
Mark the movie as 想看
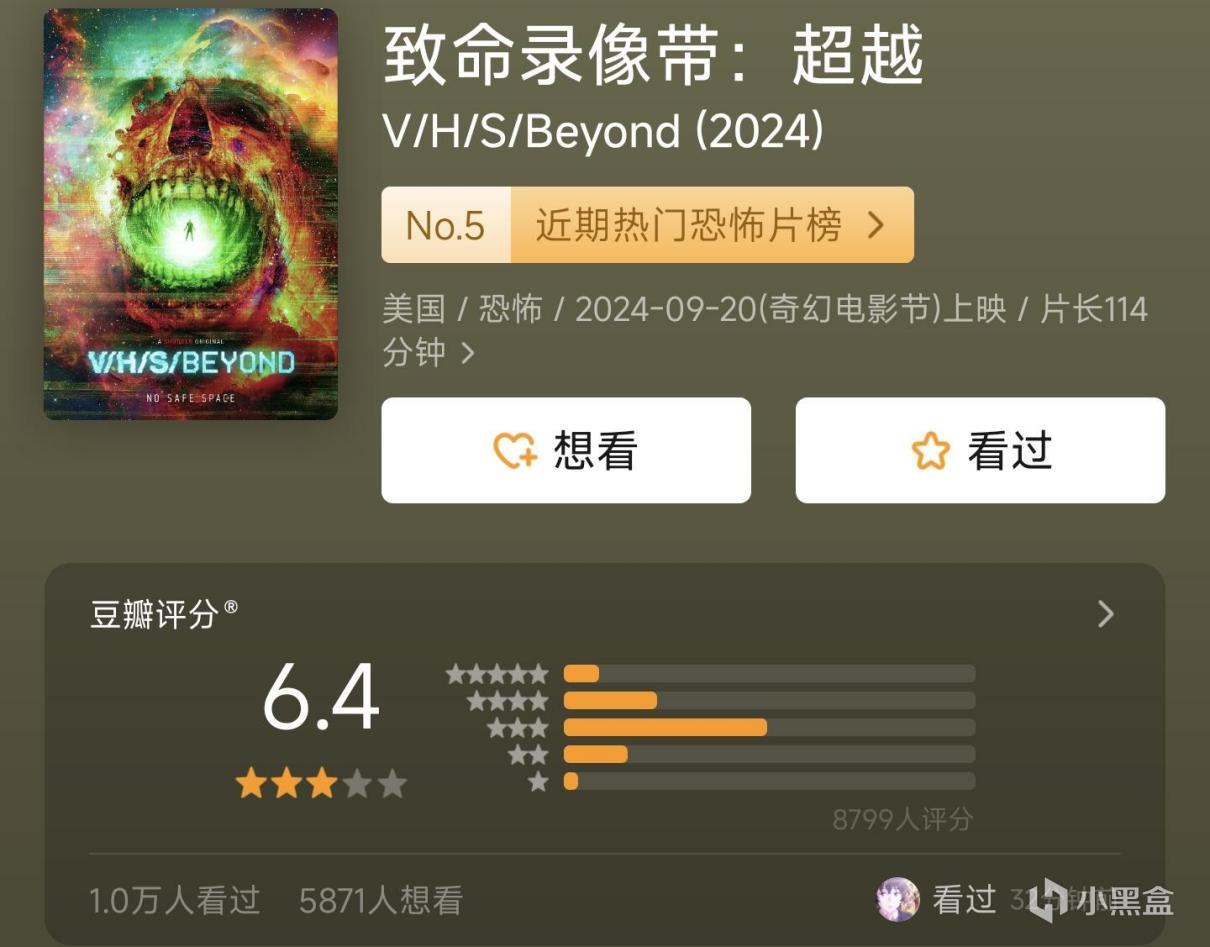click(x=566, y=450)
